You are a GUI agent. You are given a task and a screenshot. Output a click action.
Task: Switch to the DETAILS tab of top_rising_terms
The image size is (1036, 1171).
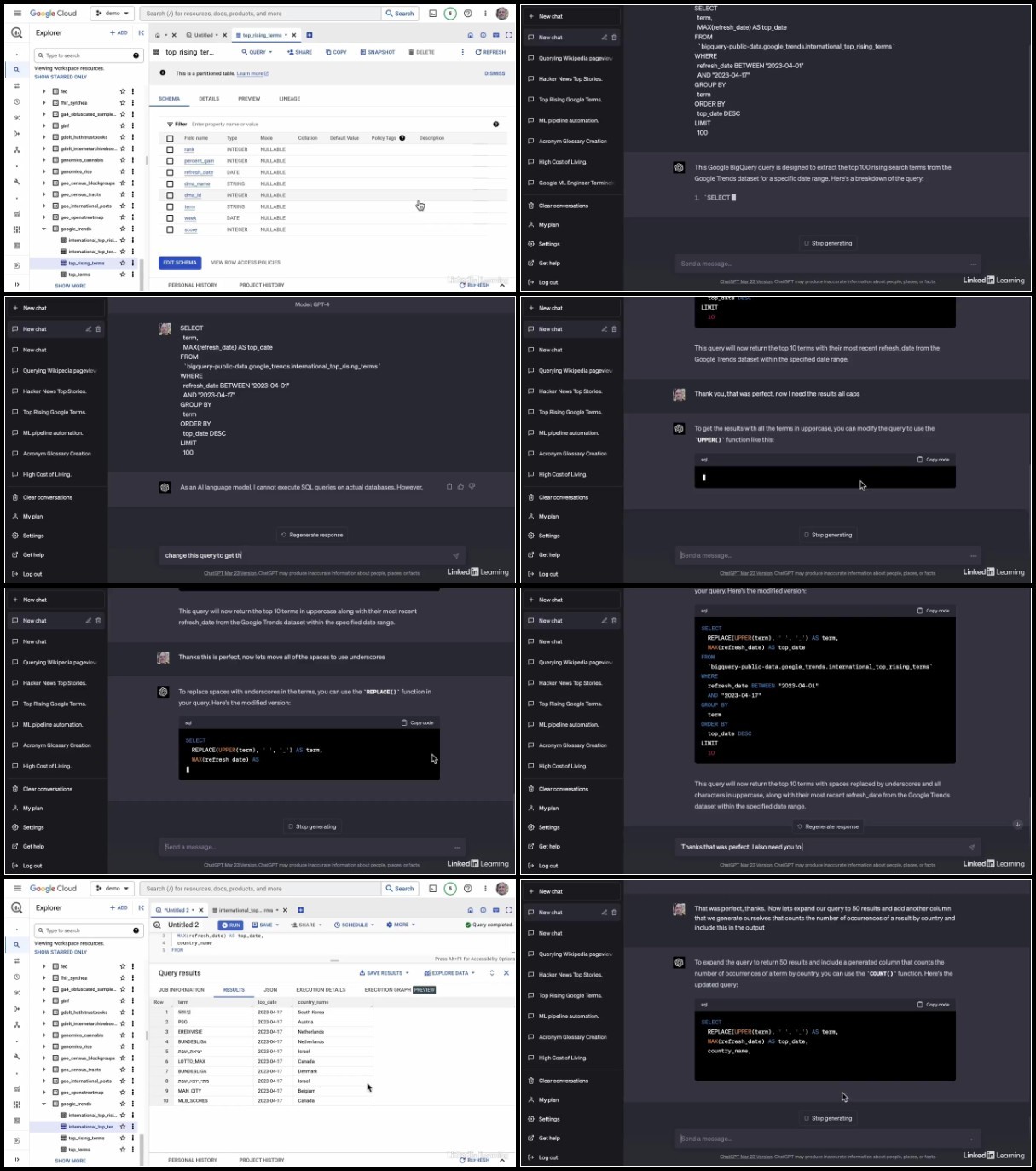tap(209, 99)
